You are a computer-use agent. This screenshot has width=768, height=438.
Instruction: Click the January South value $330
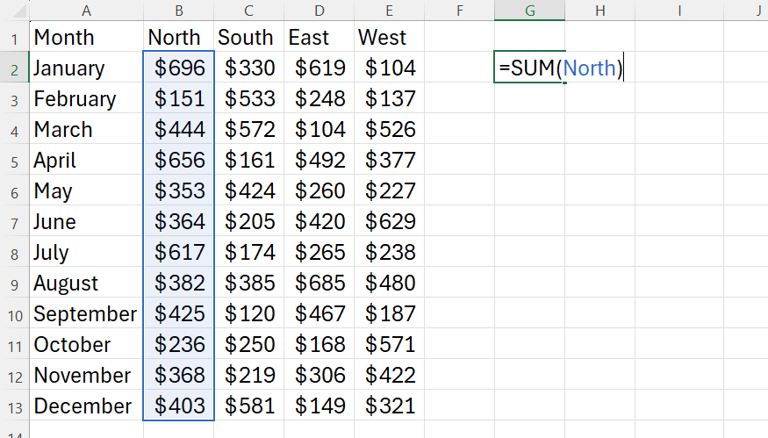(249, 67)
